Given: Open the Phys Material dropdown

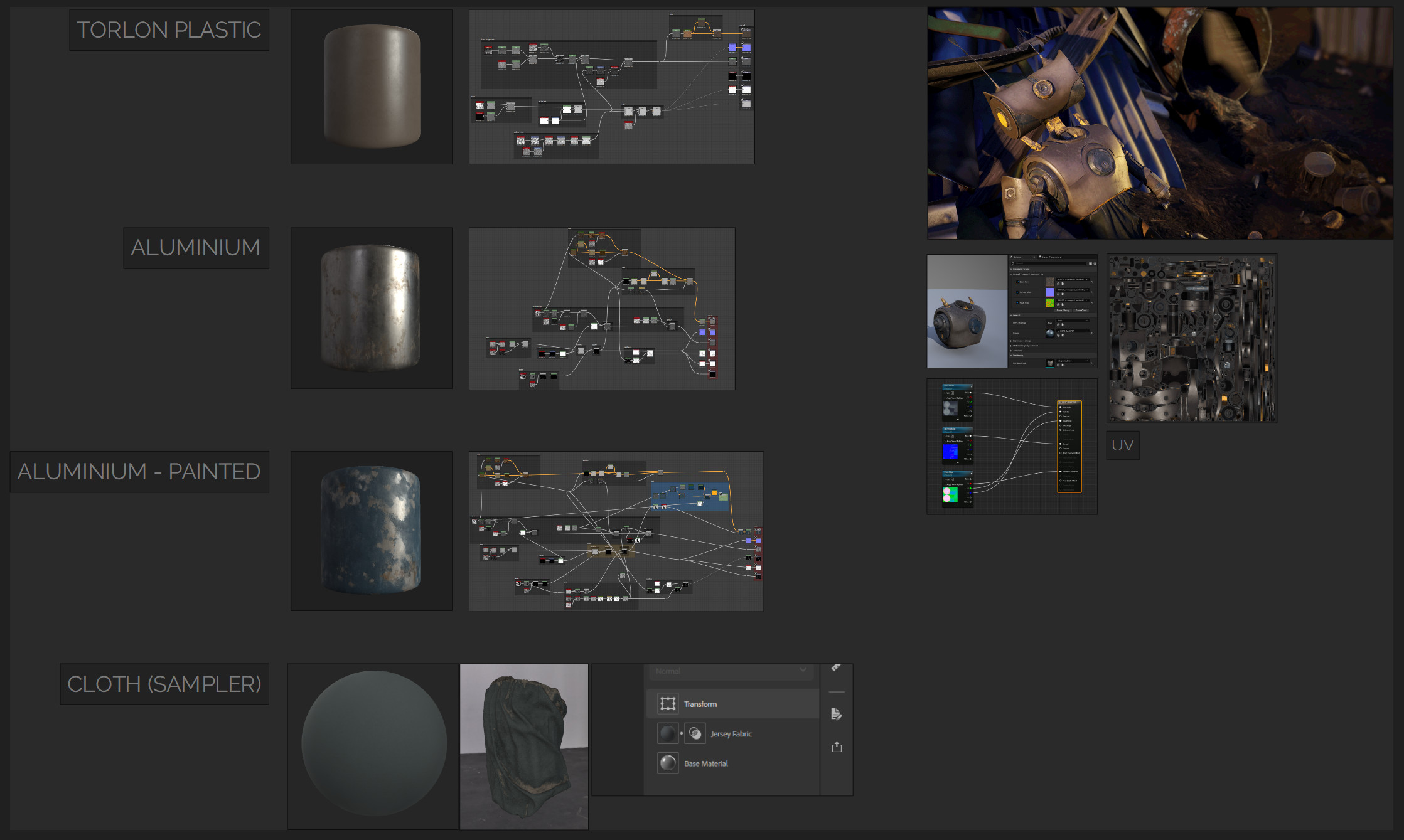Looking at the screenshot, I should (1073, 321).
